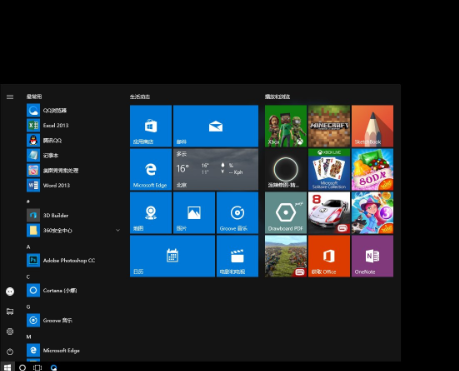Expand the 360 folder chevron

coord(118,230)
